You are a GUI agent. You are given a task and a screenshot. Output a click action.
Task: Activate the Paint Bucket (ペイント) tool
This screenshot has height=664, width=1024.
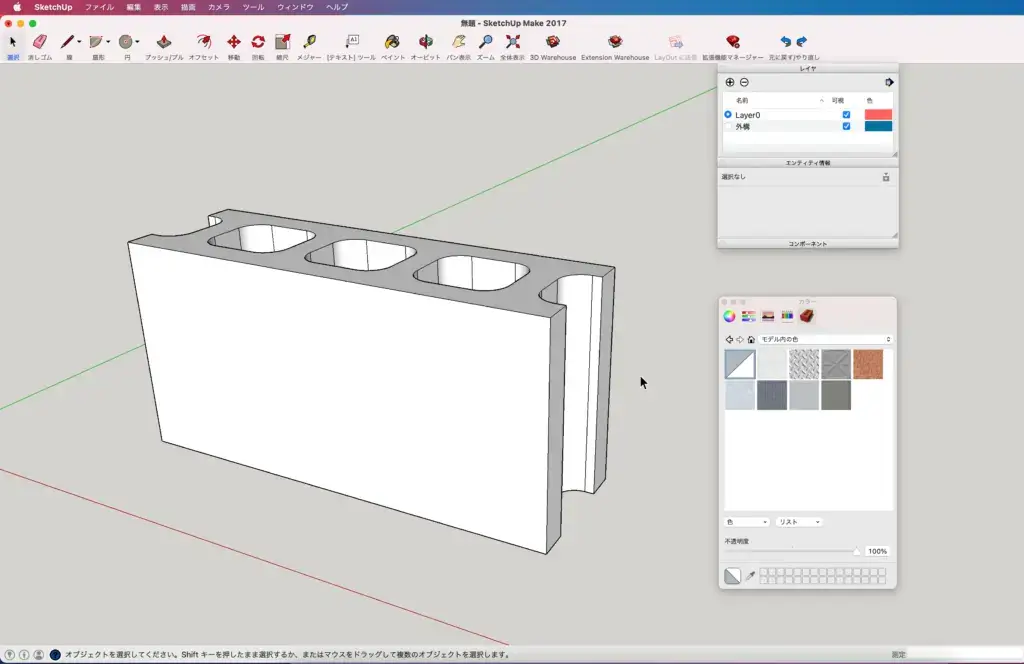[392, 42]
